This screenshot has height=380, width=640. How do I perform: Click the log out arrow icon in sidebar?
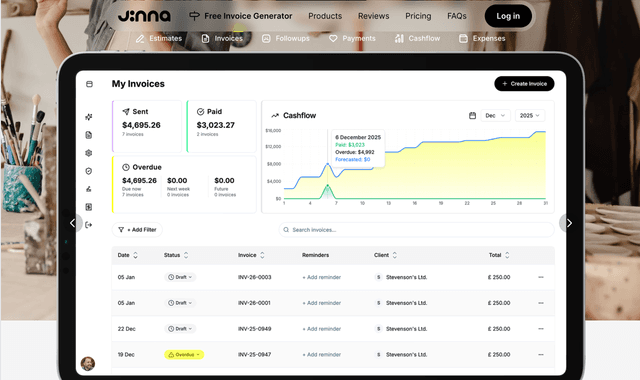point(89,225)
